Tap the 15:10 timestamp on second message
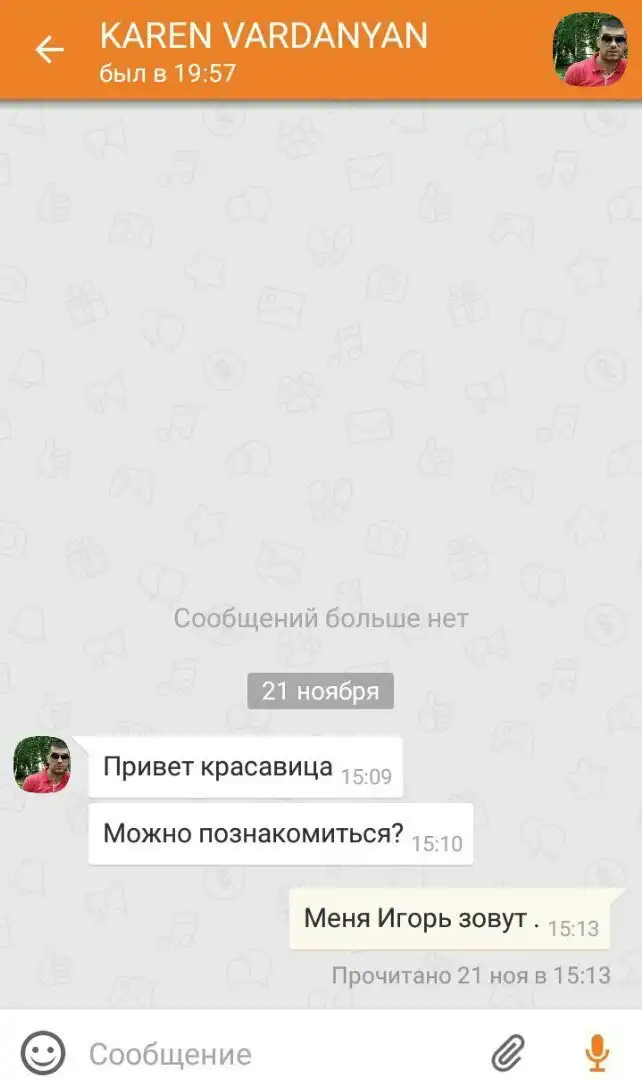Viewport: 642px width, 1080px height. tap(437, 844)
